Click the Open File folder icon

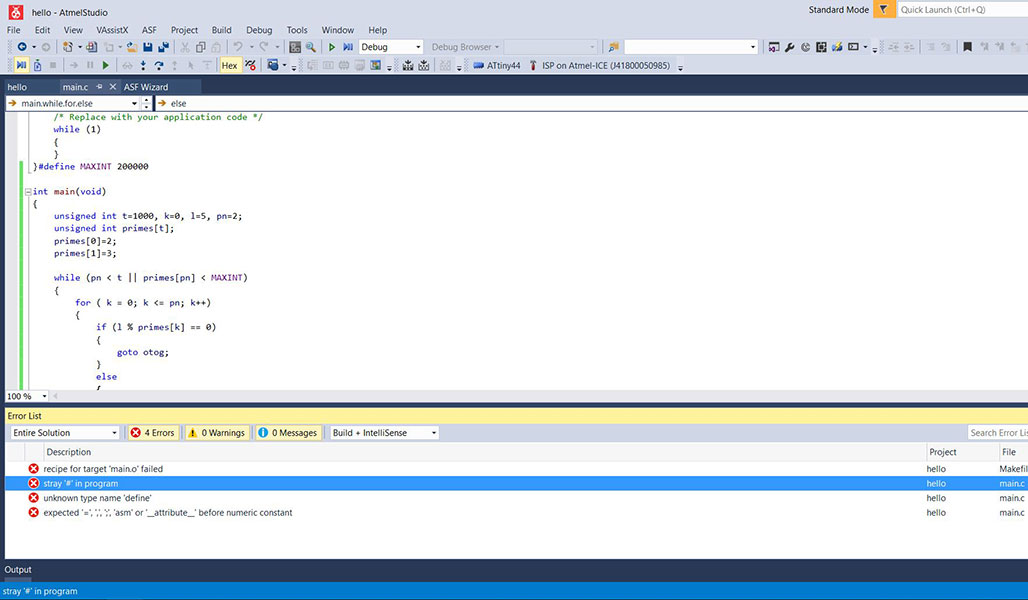132,47
